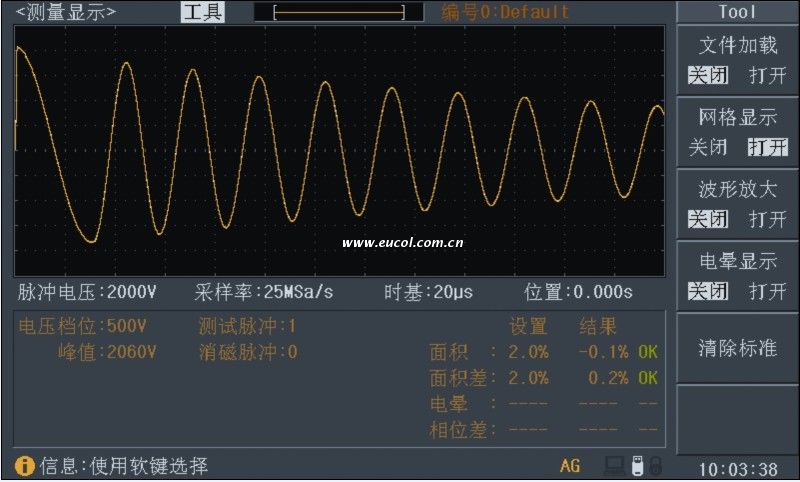Click the 结果 column header
This screenshot has width=800, height=482.
point(598,326)
